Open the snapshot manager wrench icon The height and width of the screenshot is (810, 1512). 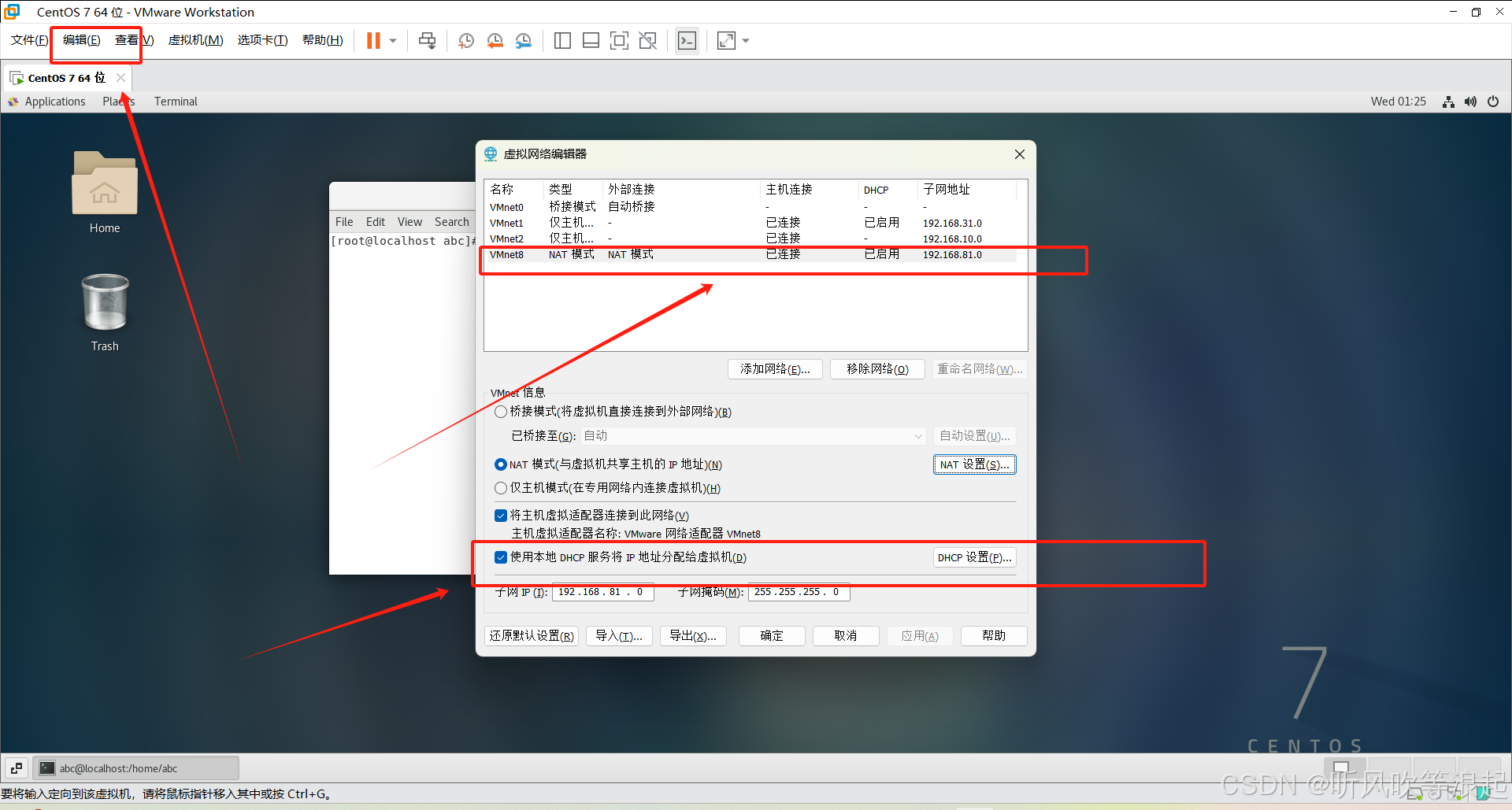[x=523, y=41]
